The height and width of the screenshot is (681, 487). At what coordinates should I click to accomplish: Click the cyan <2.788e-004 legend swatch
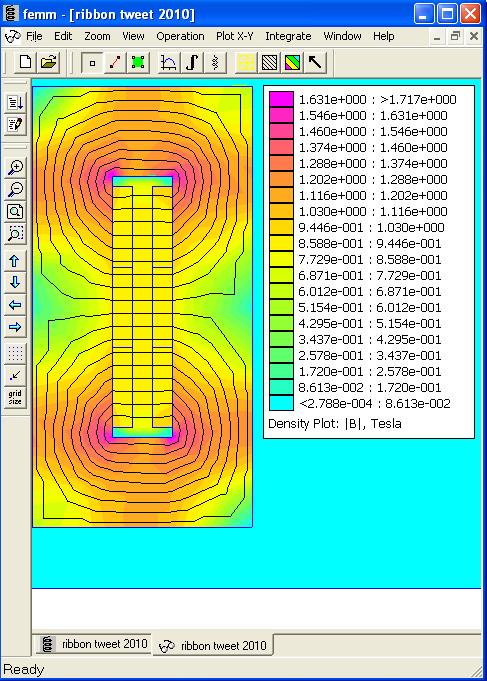tap(281, 403)
